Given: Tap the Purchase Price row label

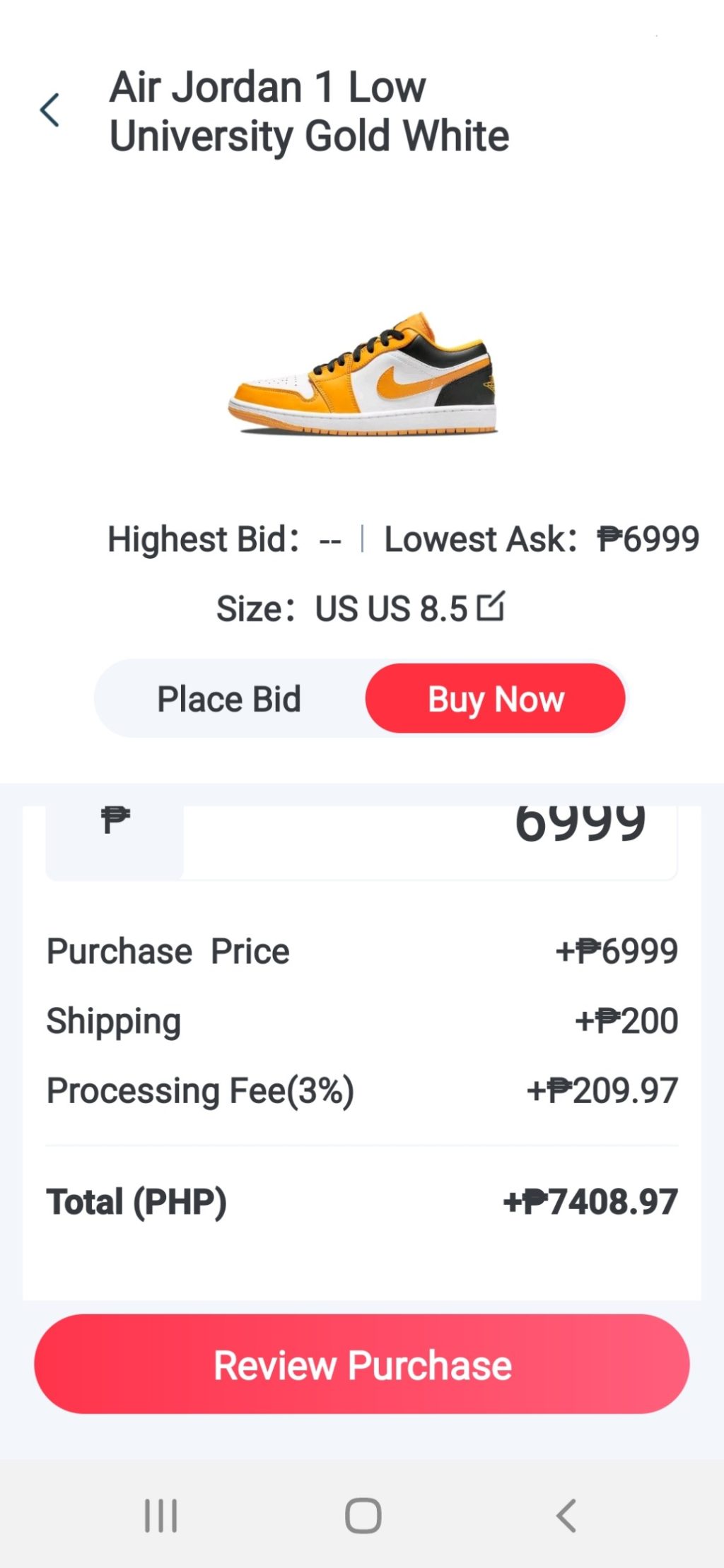Looking at the screenshot, I should point(168,951).
